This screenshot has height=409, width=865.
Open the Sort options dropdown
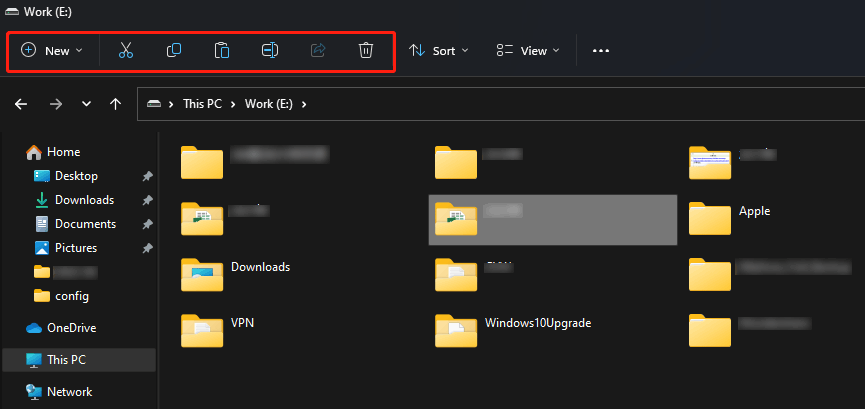click(439, 51)
